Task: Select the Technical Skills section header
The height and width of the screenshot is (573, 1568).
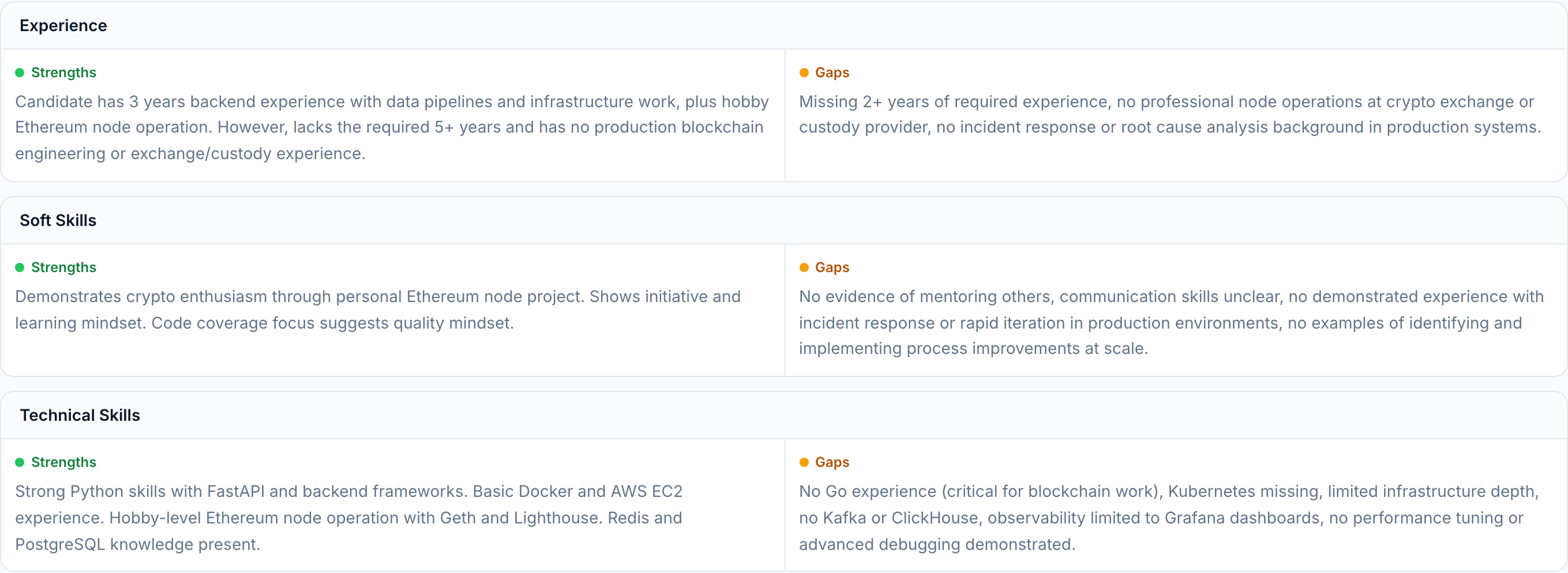Action: 80,415
